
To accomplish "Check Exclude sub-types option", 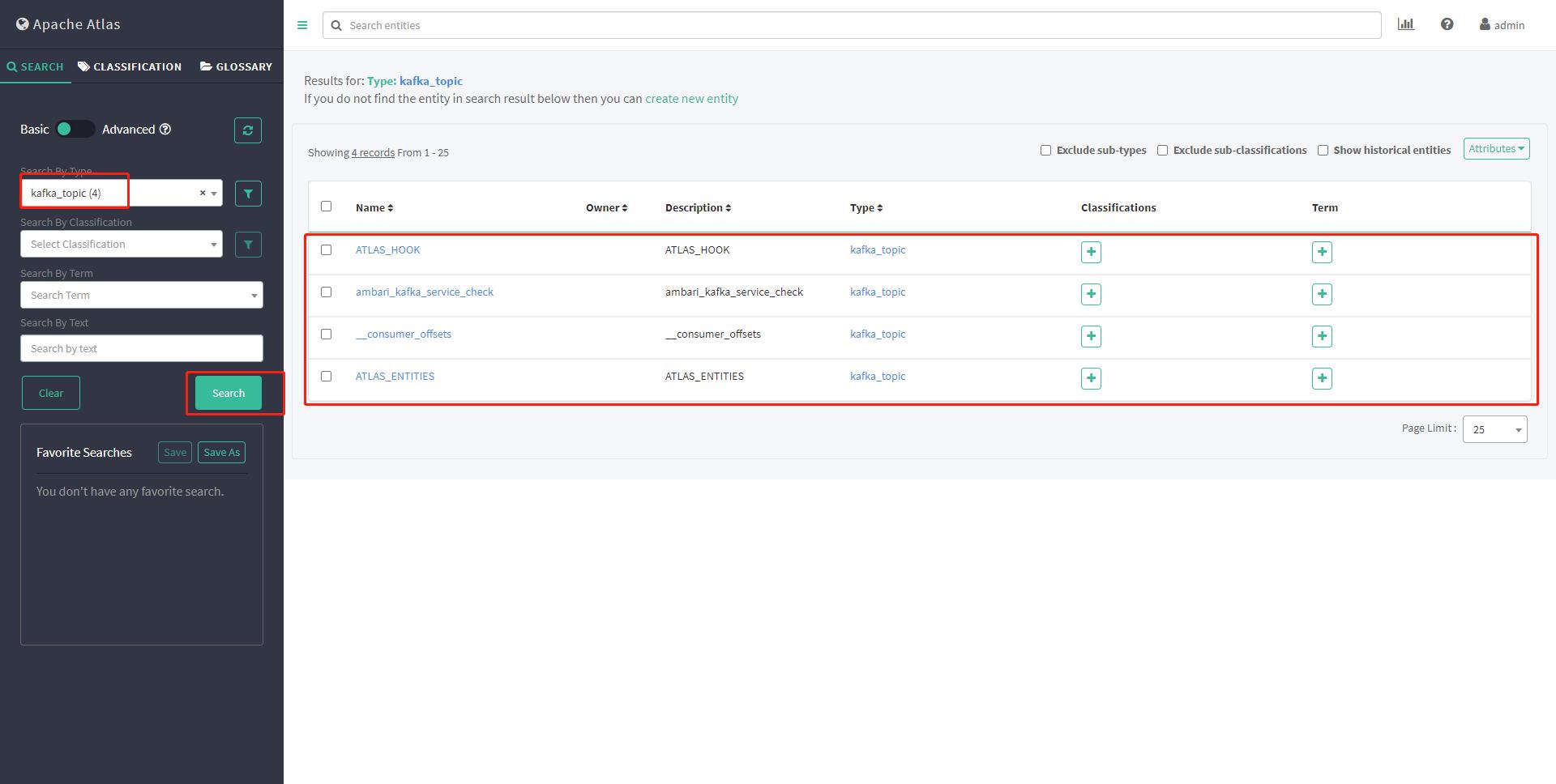I will point(1045,151).
